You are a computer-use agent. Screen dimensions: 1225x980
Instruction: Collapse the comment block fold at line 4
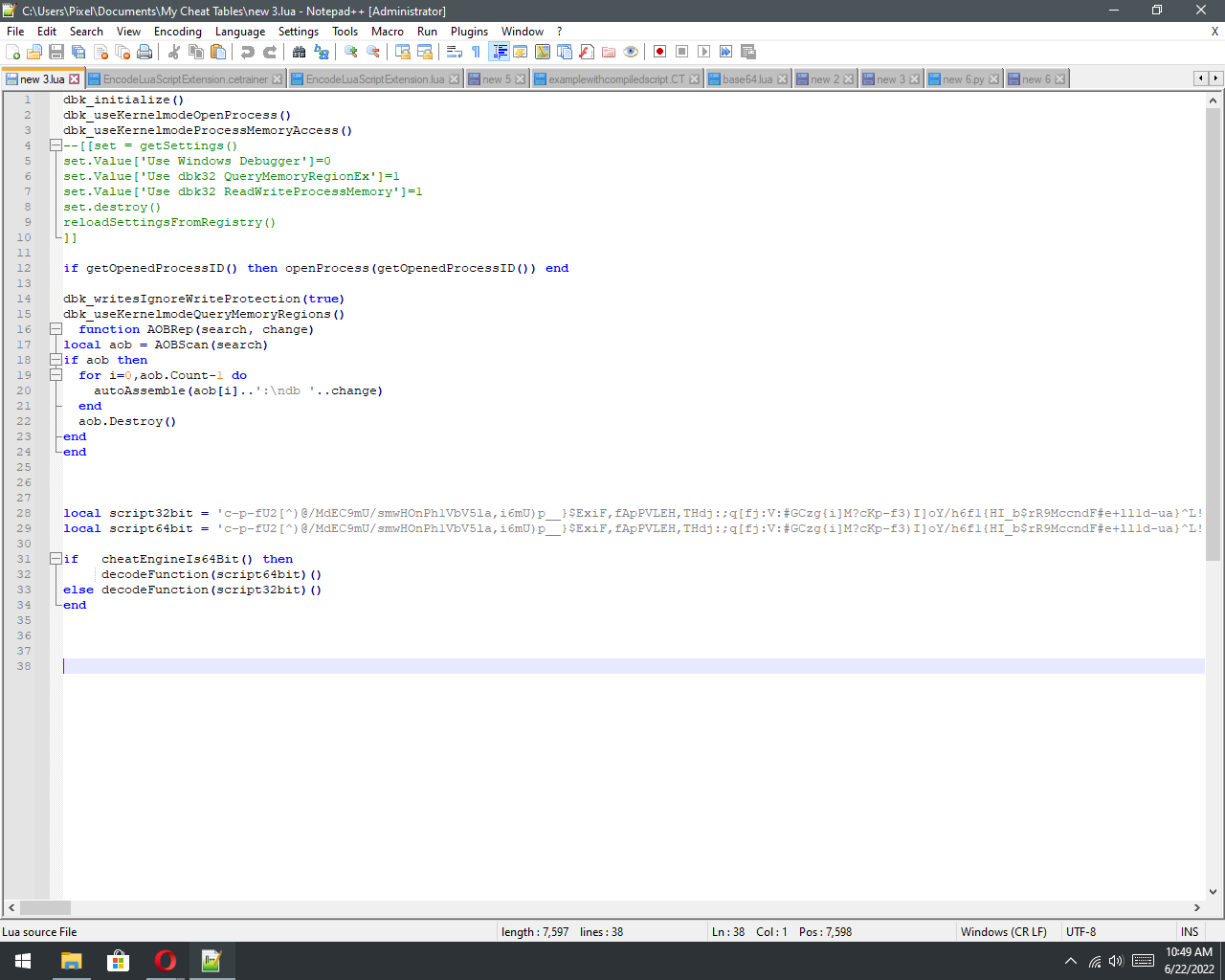click(56, 145)
